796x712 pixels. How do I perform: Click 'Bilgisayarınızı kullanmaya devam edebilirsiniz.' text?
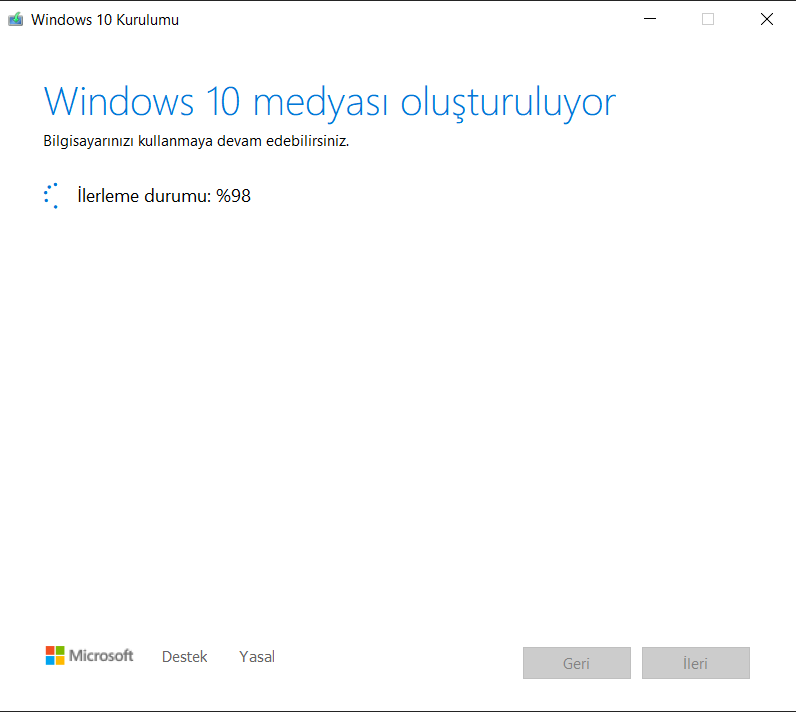click(196, 141)
